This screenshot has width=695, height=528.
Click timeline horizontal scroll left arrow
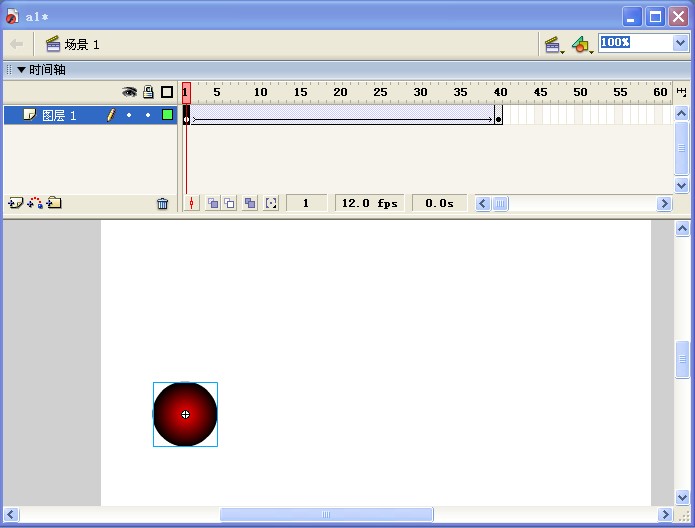[x=483, y=203]
